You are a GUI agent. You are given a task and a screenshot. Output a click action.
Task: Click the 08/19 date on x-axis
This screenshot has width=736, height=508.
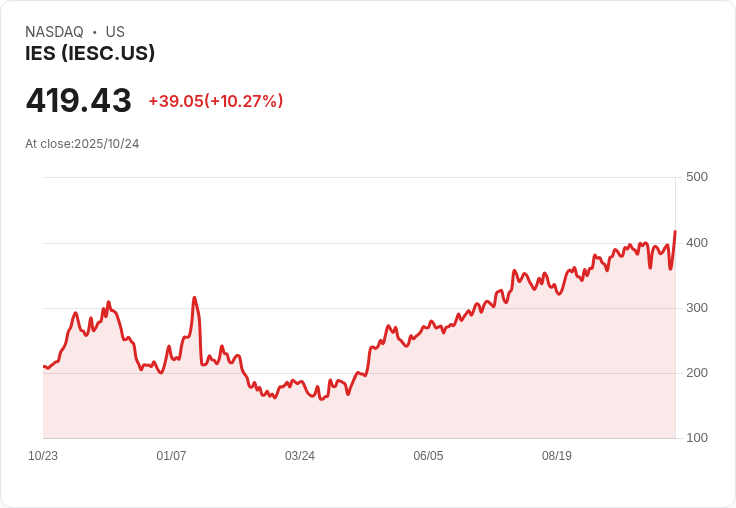click(x=557, y=456)
